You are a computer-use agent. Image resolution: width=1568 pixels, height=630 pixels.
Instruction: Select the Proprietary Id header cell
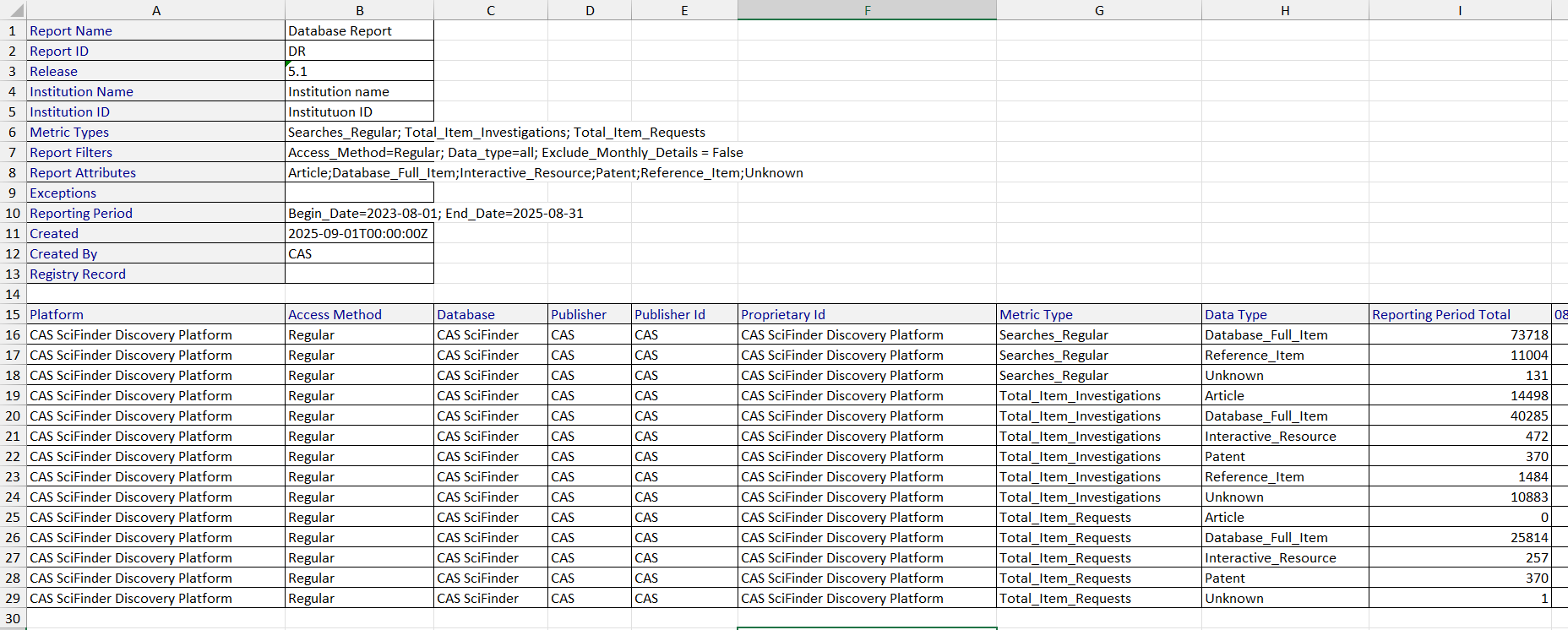click(867, 314)
